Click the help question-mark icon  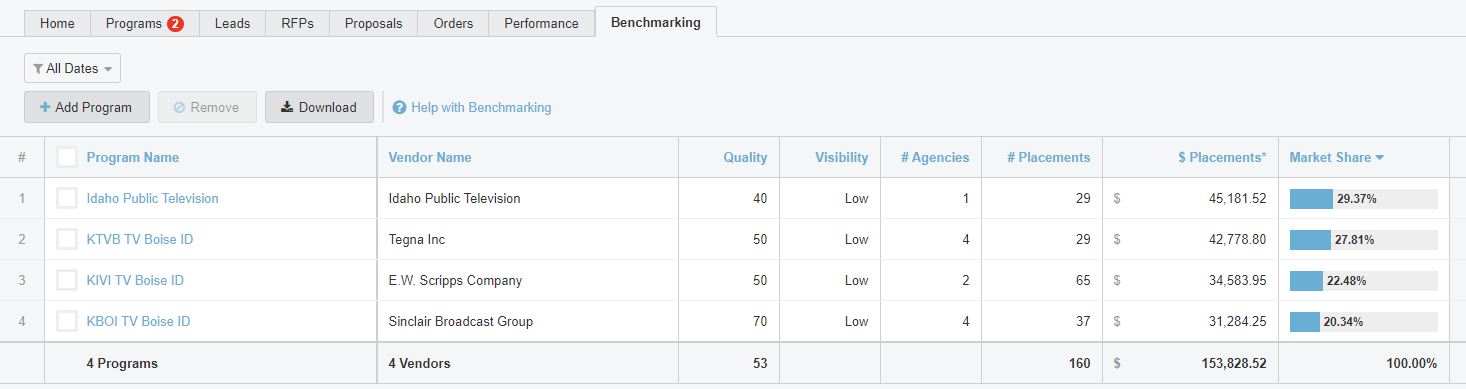(x=400, y=107)
